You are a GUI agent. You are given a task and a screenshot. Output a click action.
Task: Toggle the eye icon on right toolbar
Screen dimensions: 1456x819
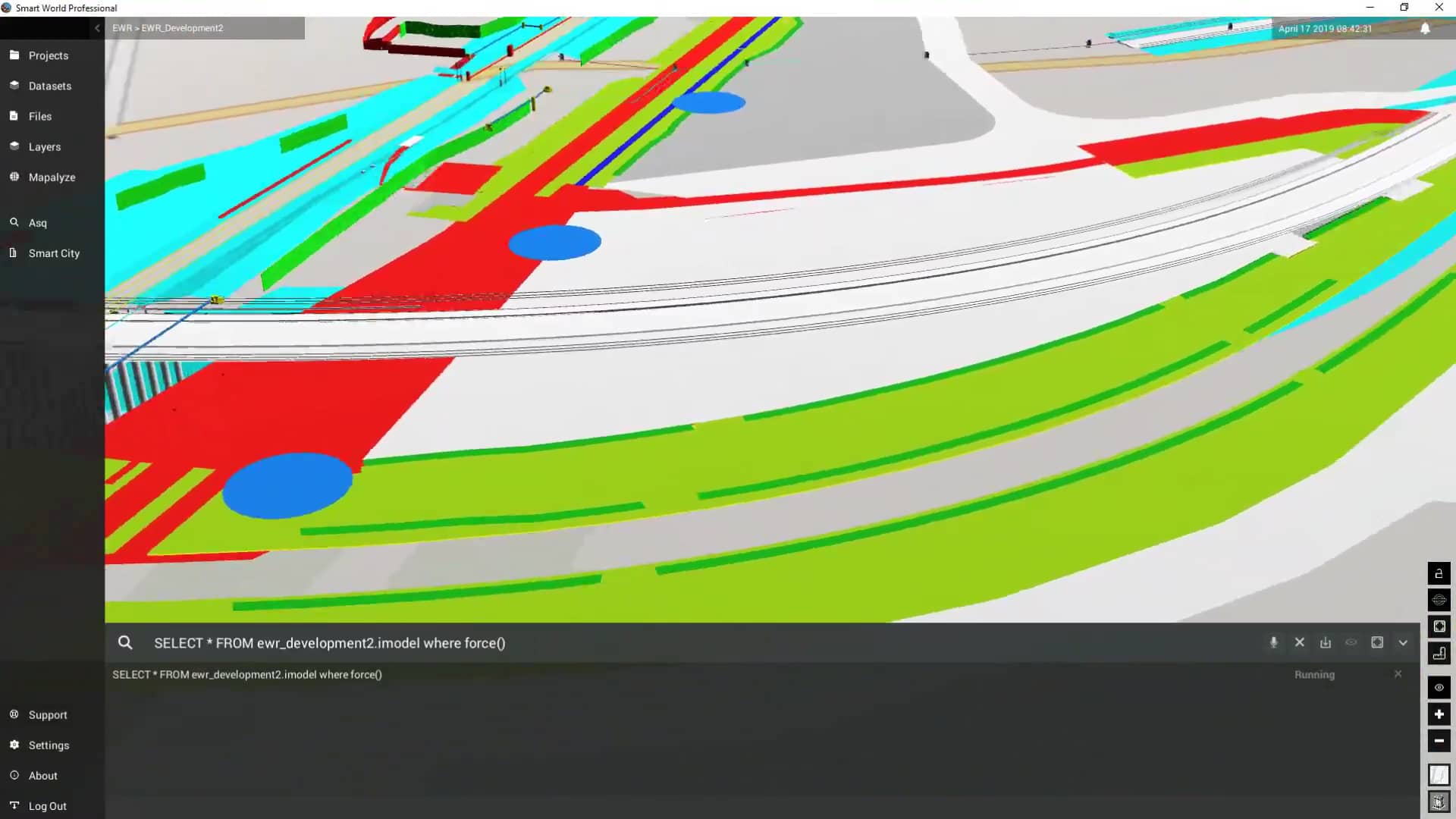pyautogui.click(x=1439, y=688)
